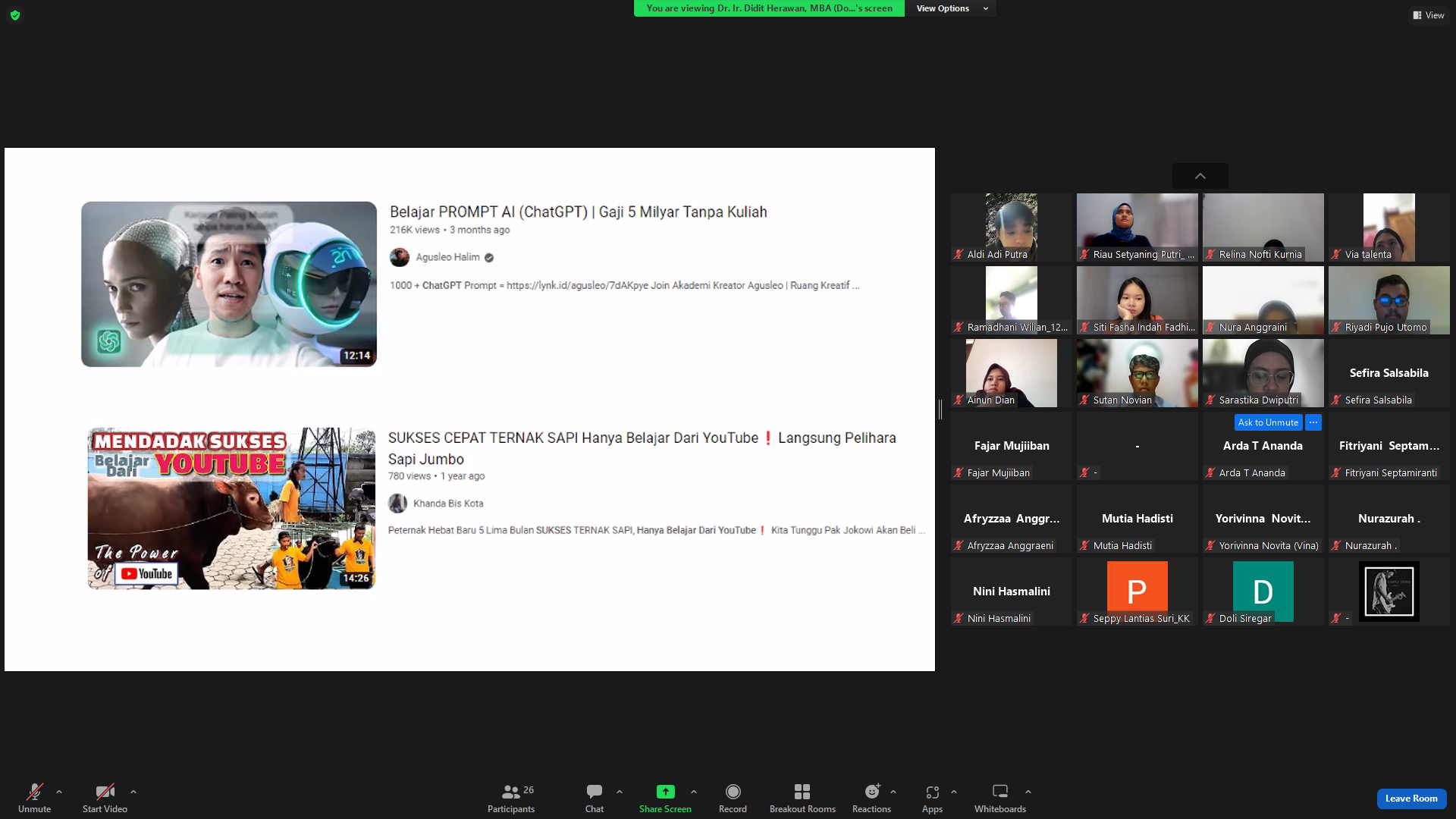Click the muted mic icon on Sefira Salsabila

pos(1336,400)
